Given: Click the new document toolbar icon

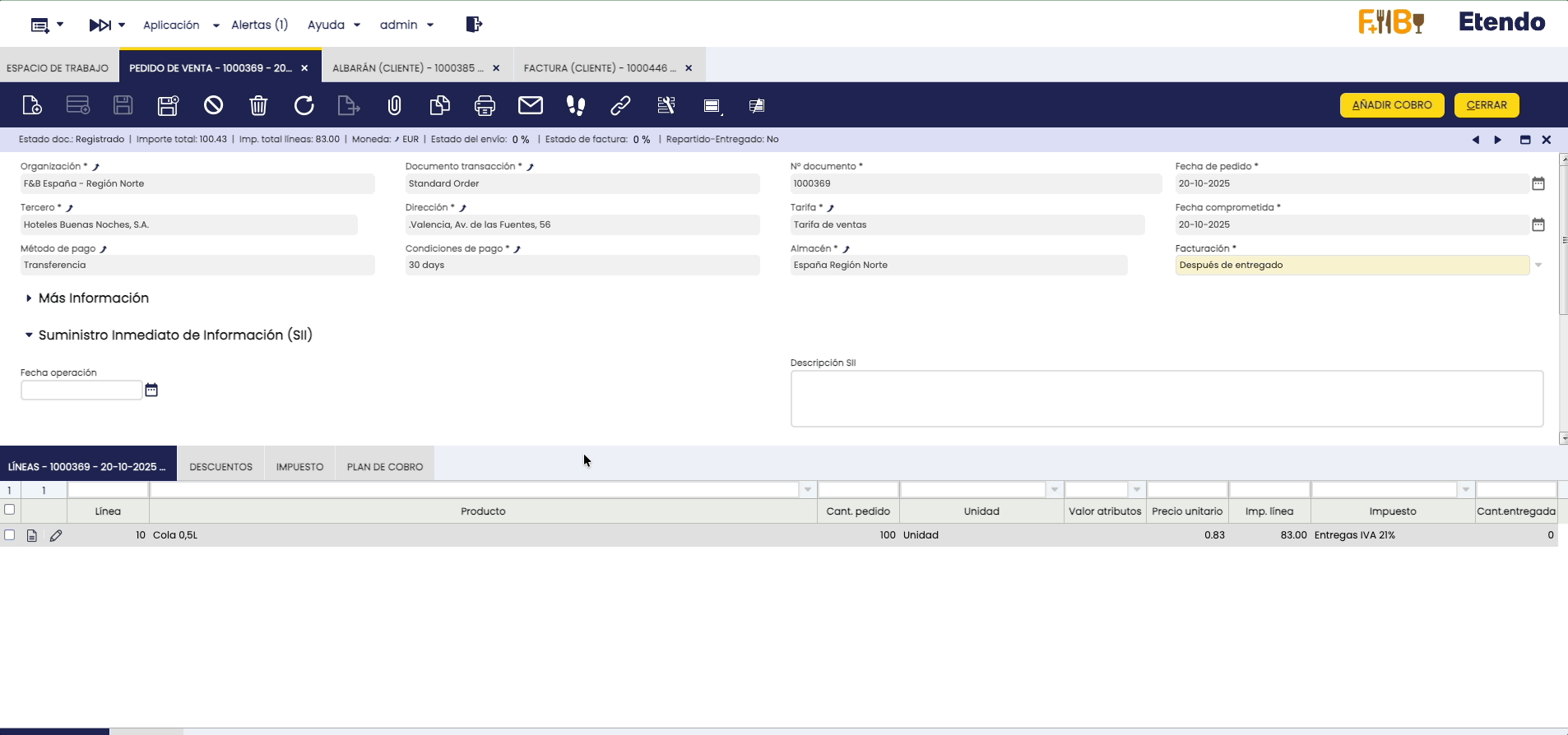Looking at the screenshot, I should coord(31,105).
